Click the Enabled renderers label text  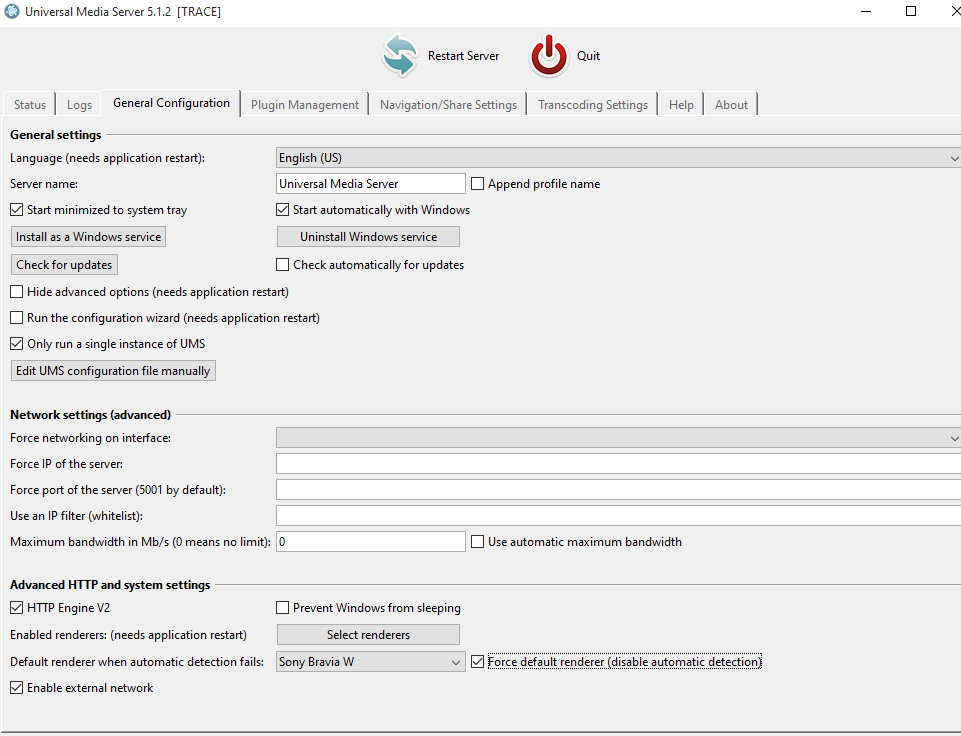click(x=128, y=635)
